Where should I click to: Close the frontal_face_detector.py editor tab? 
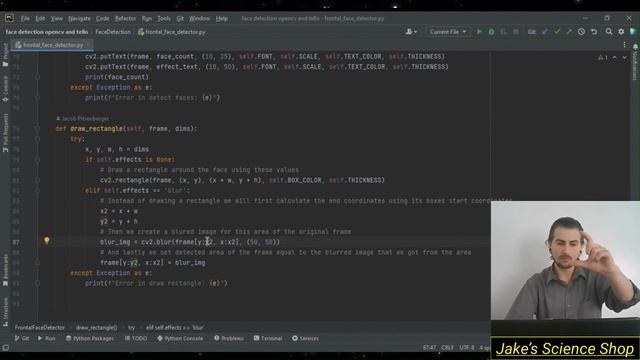pos(89,45)
